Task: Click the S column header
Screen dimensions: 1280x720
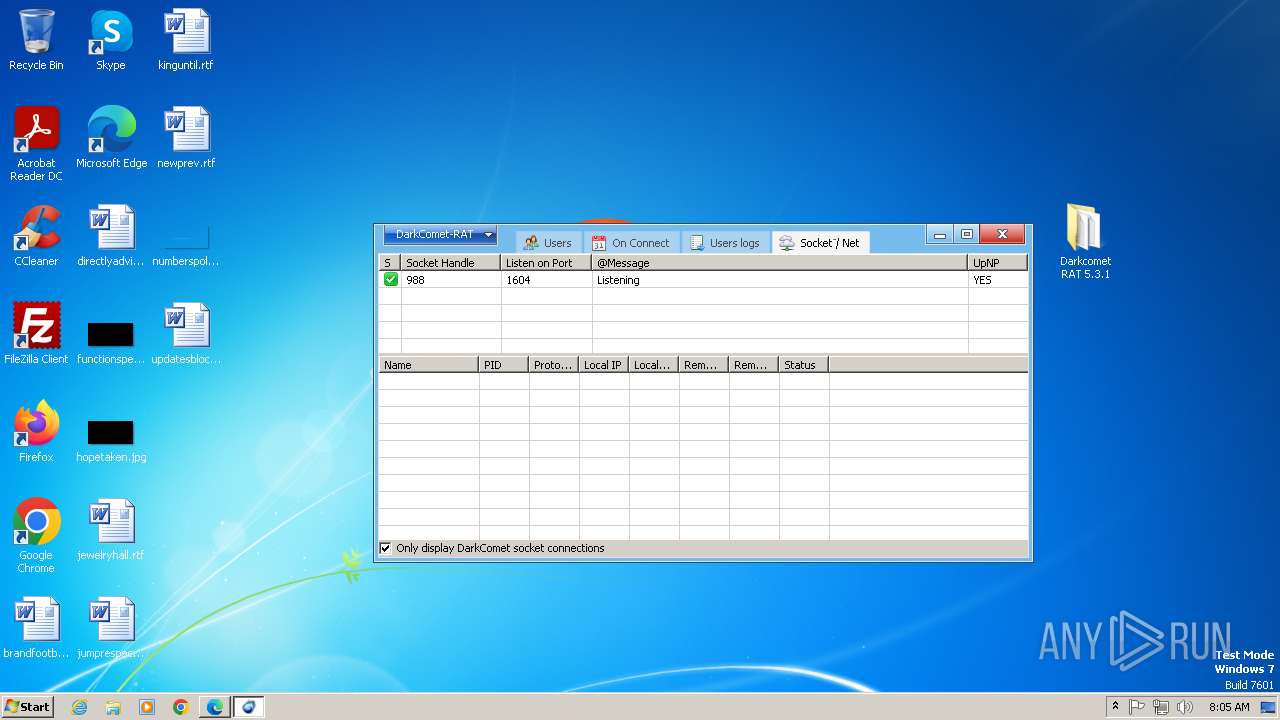Action: [x=390, y=262]
